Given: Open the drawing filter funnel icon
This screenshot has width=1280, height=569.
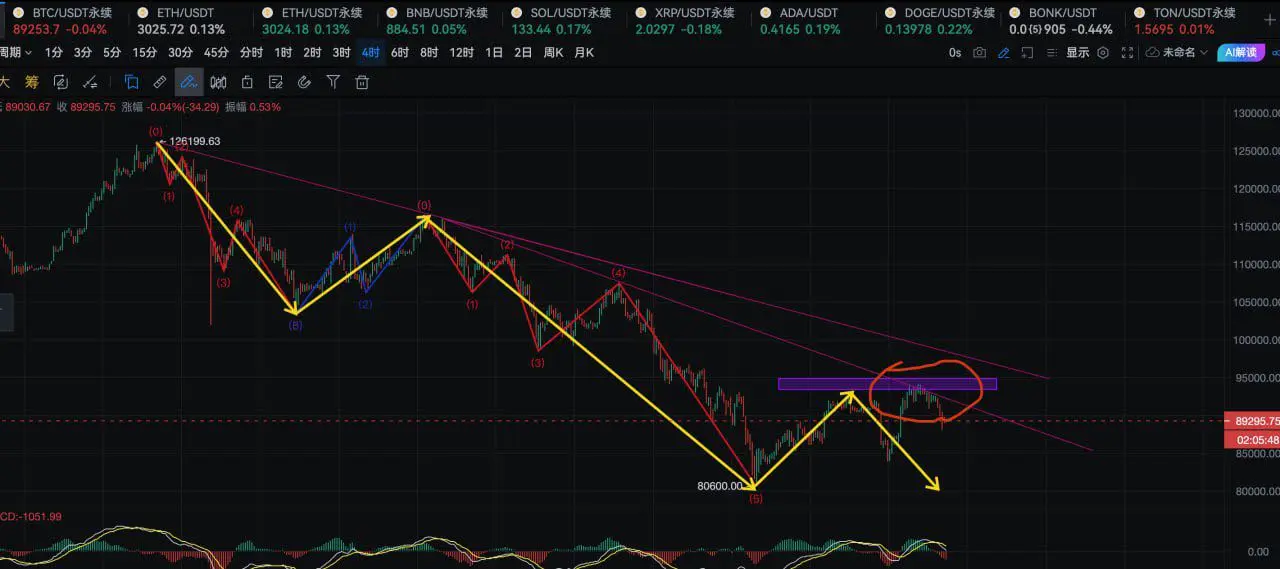Looking at the screenshot, I should point(334,82).
